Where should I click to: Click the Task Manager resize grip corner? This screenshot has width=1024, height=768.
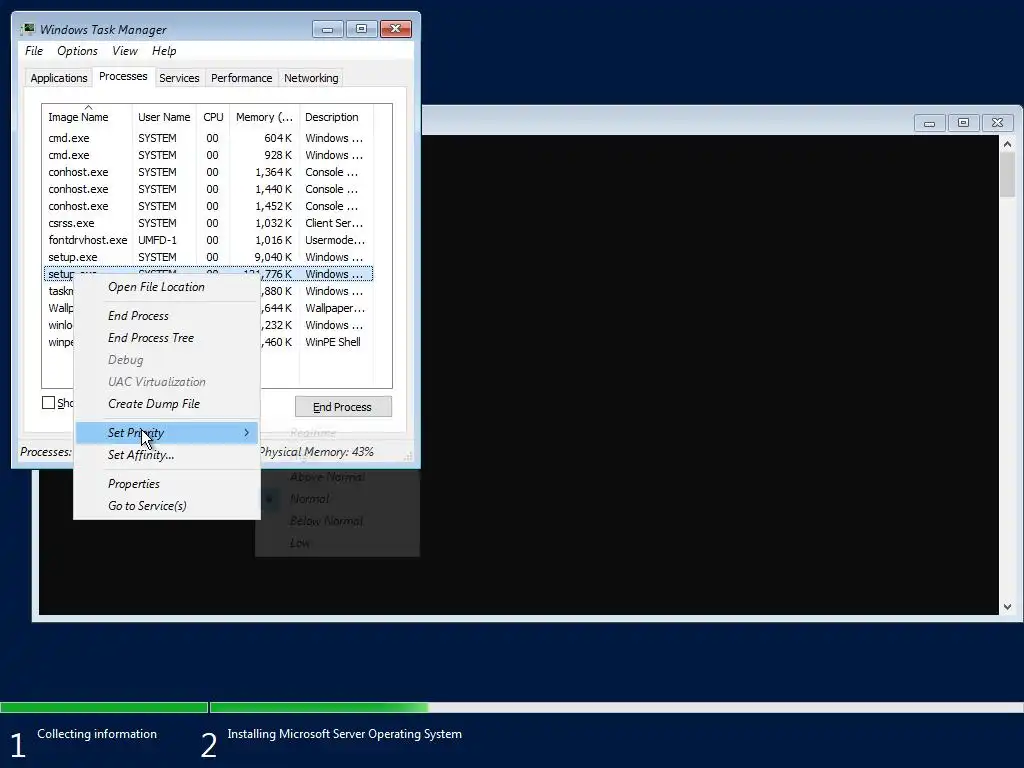tap(408, 456)
